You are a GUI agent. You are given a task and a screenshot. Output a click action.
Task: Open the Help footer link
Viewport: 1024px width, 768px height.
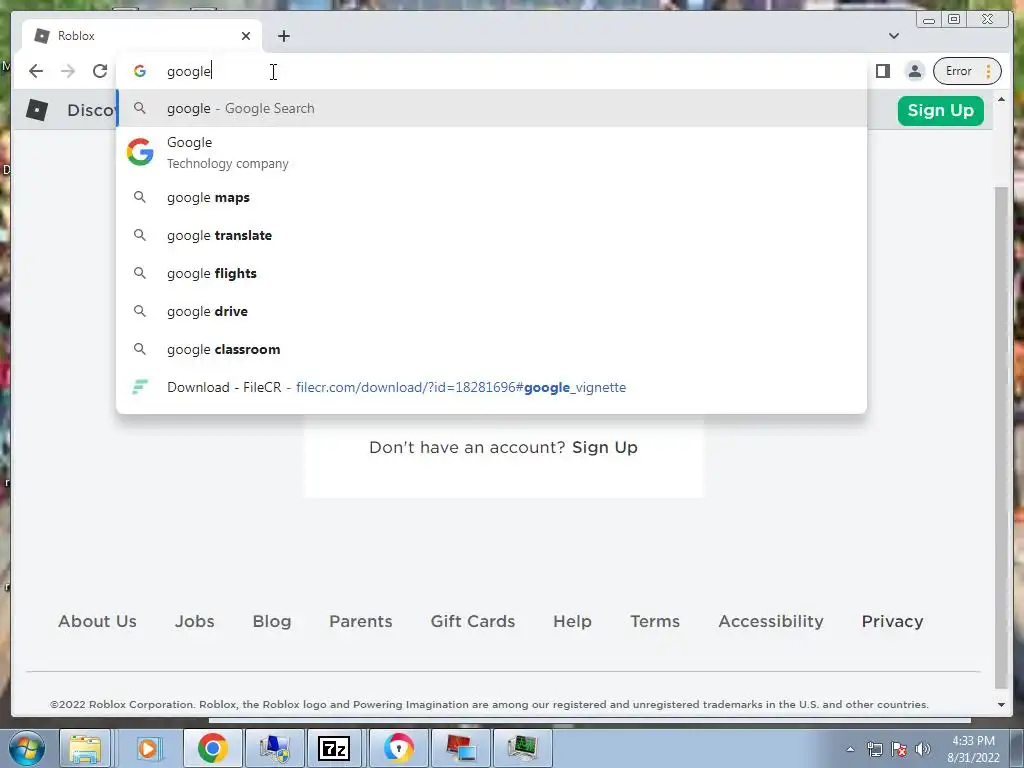[572, 621]
